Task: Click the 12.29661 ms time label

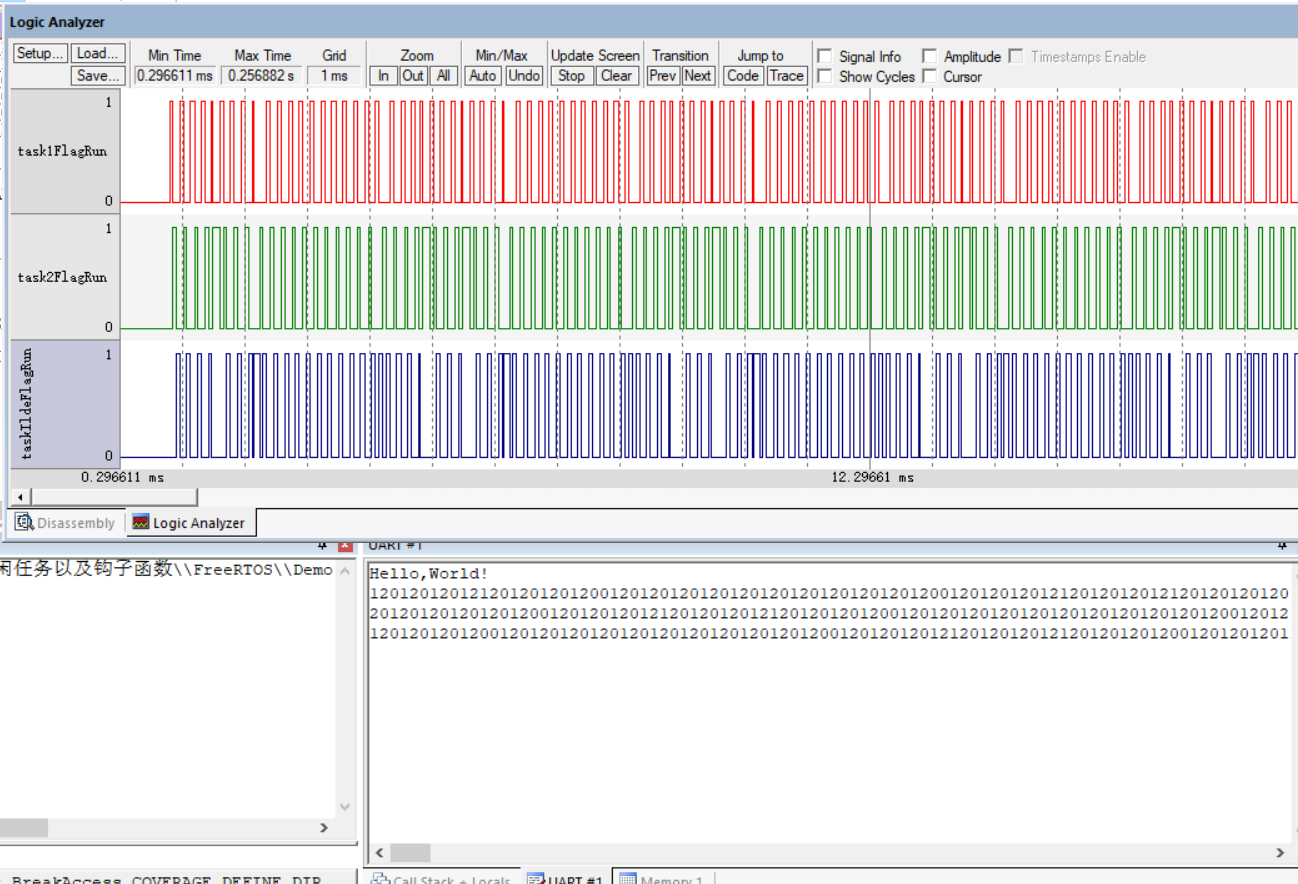Action: 872,478
